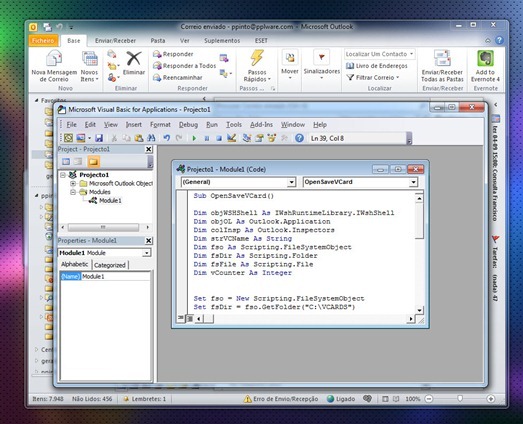
Task: Click View Microsoft Outlook icon in VBA toolbar
Action: click(x=68, y=138)
